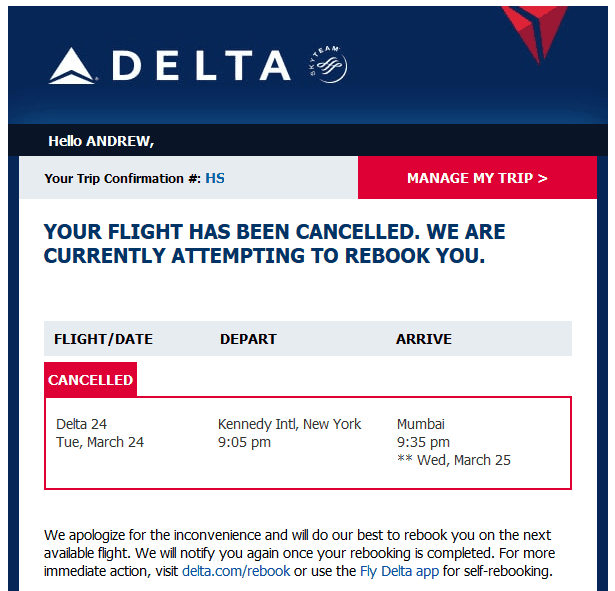Visit the delta.com/rebook link

coord(236,571)
